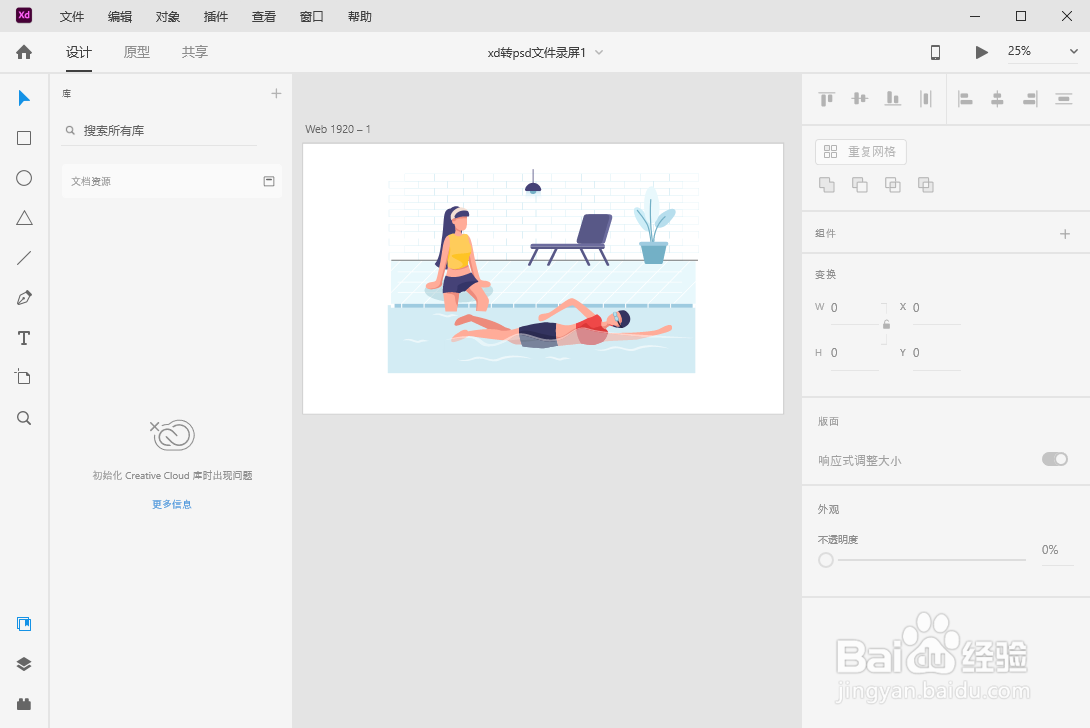The image size is (1090, 728).
Task: Click the 重复网格 button
Action: pos(860,151)
